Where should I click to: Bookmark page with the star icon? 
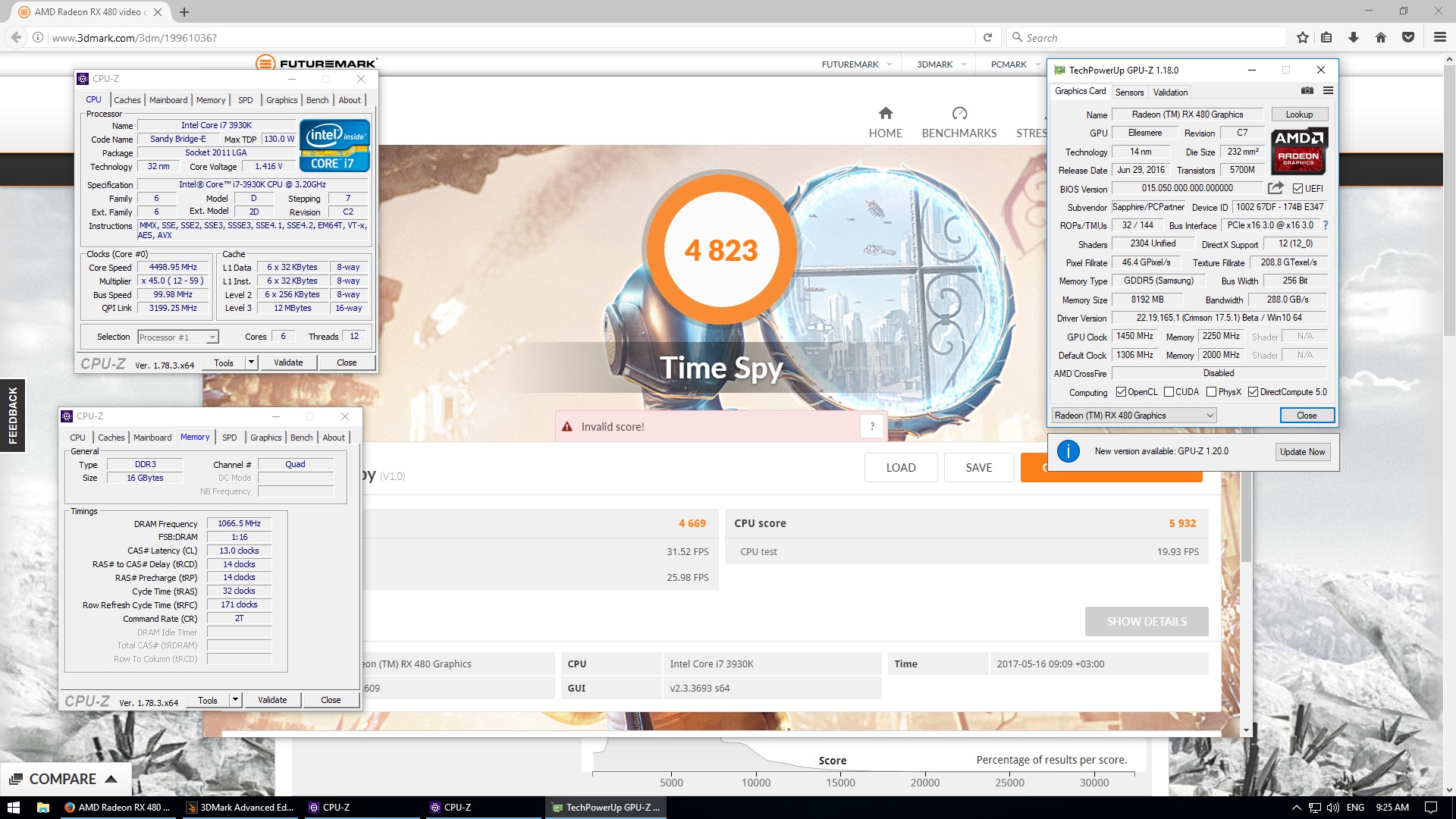(x=1303, y=37)
